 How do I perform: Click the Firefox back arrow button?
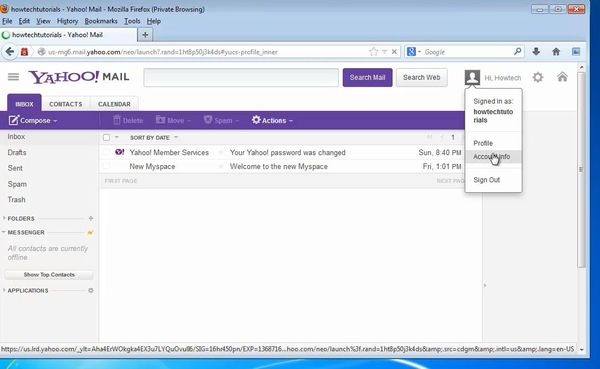click(10, 51)
